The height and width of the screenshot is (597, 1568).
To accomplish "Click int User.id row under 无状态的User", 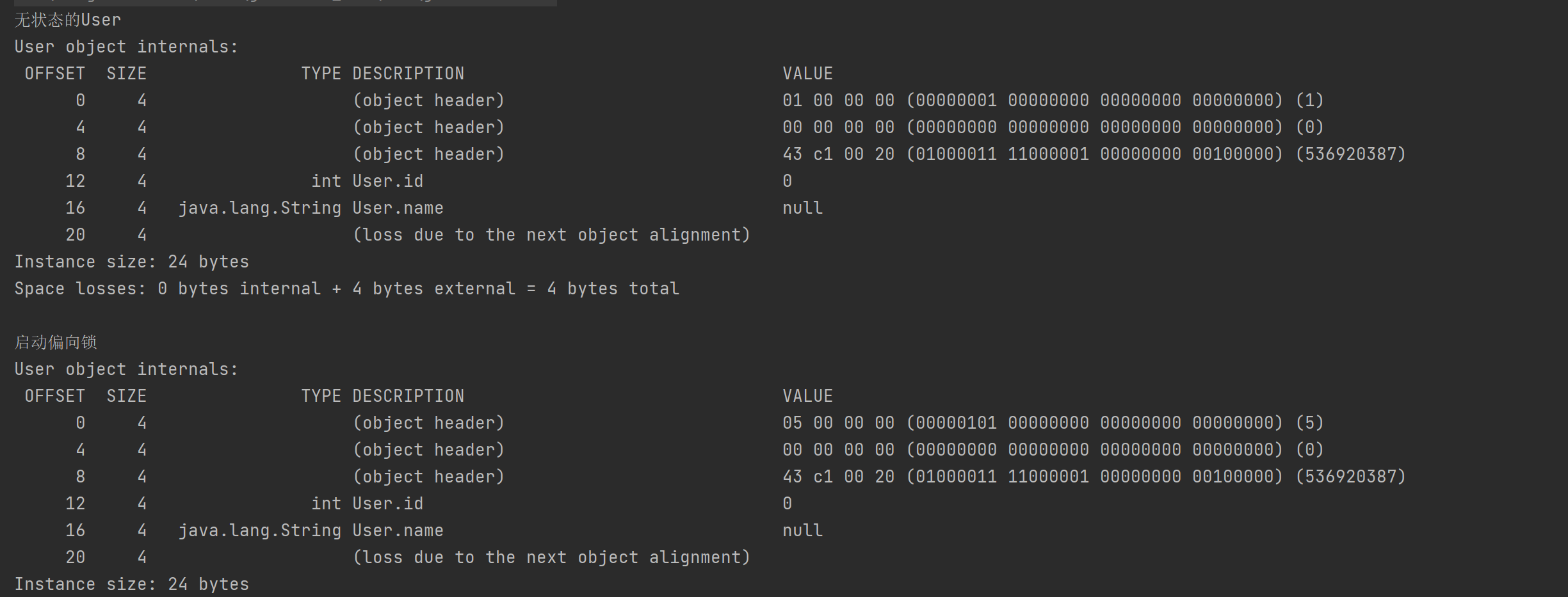I will point(367,181).
